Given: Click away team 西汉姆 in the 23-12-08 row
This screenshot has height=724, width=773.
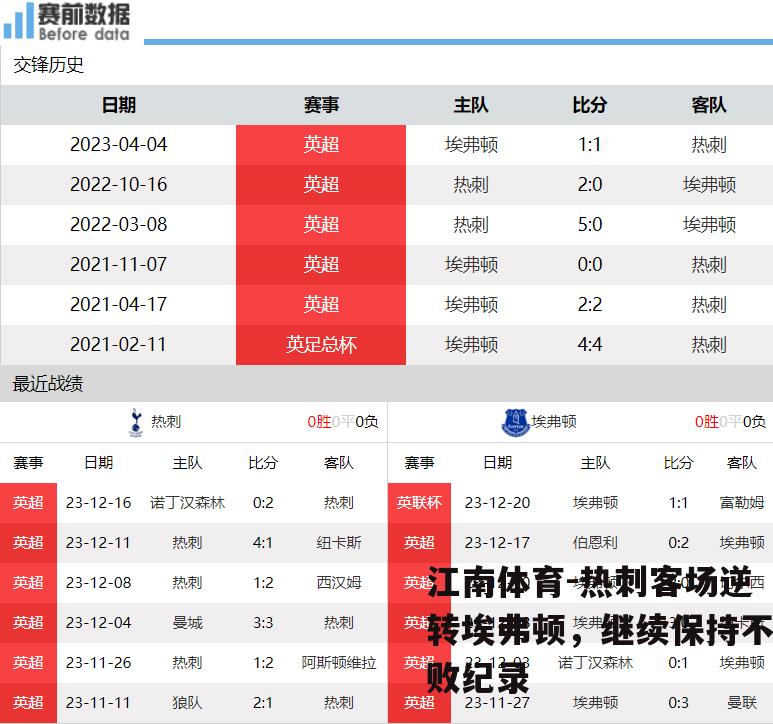Looking at the screenshot, I should [x=339, y=583].
